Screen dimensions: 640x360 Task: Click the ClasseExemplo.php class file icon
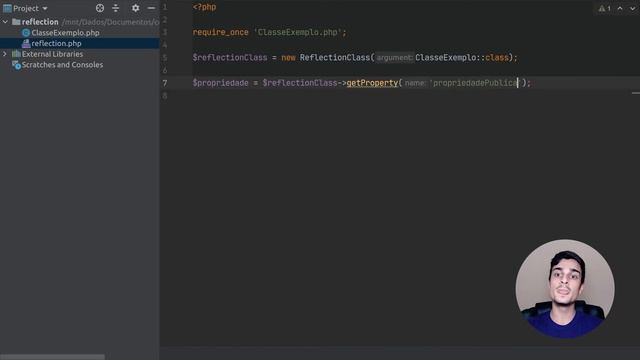coord(26,33)
